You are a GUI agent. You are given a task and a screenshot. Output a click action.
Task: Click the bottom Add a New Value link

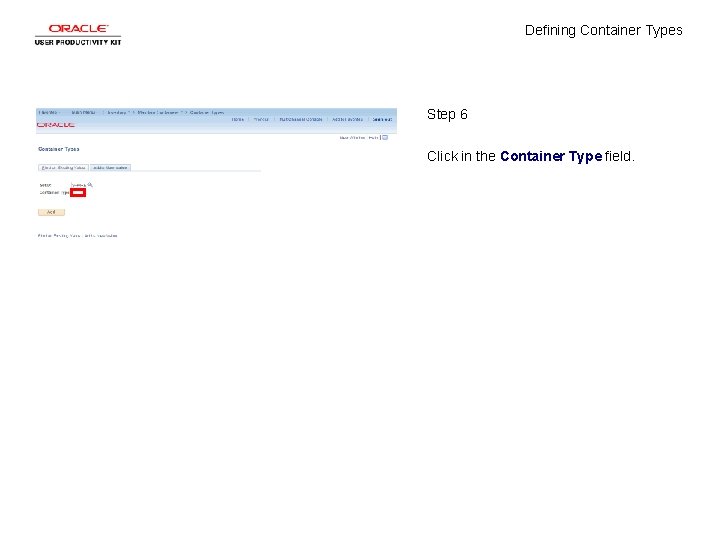(x=101, y=236)
